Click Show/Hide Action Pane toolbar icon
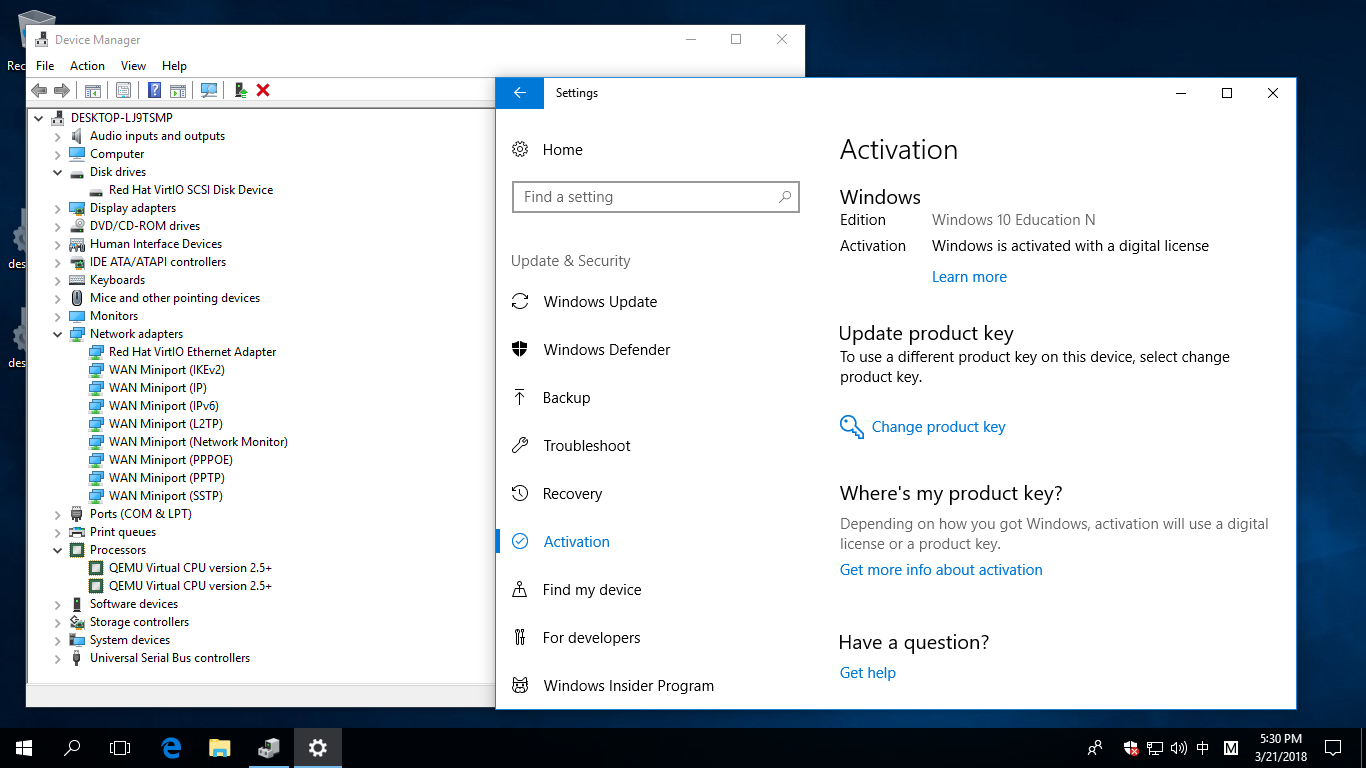 tap(178, 90)
